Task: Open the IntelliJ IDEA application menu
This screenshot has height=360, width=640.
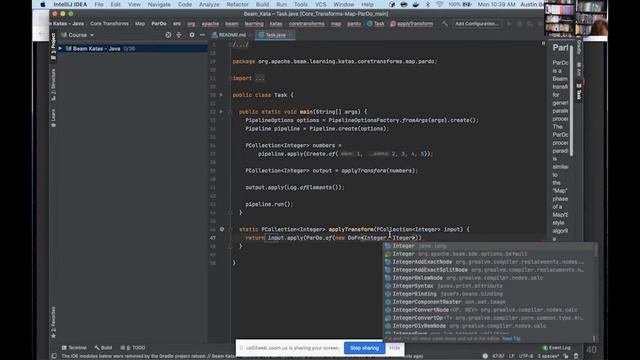Action: tap(70, 4)
